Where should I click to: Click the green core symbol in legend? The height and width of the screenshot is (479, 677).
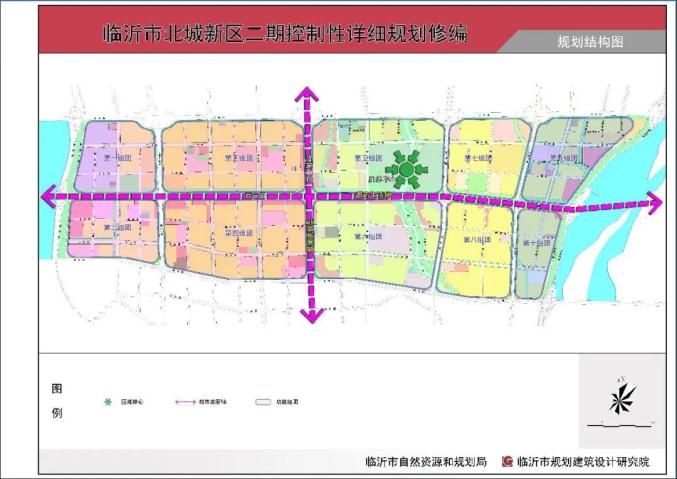[x=107, y=402]
